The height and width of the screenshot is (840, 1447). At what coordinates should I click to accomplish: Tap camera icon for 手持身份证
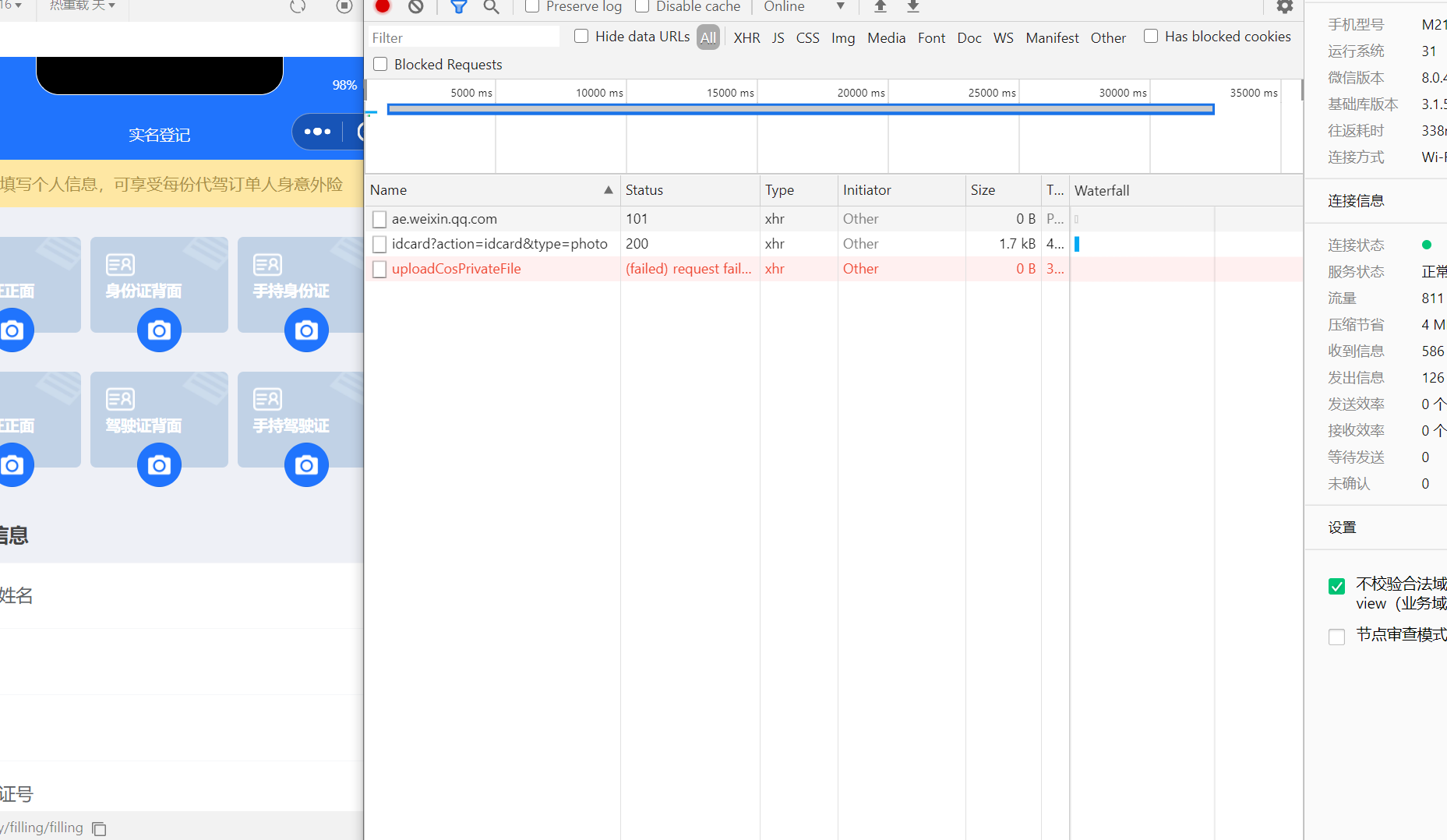pos(306,330)
